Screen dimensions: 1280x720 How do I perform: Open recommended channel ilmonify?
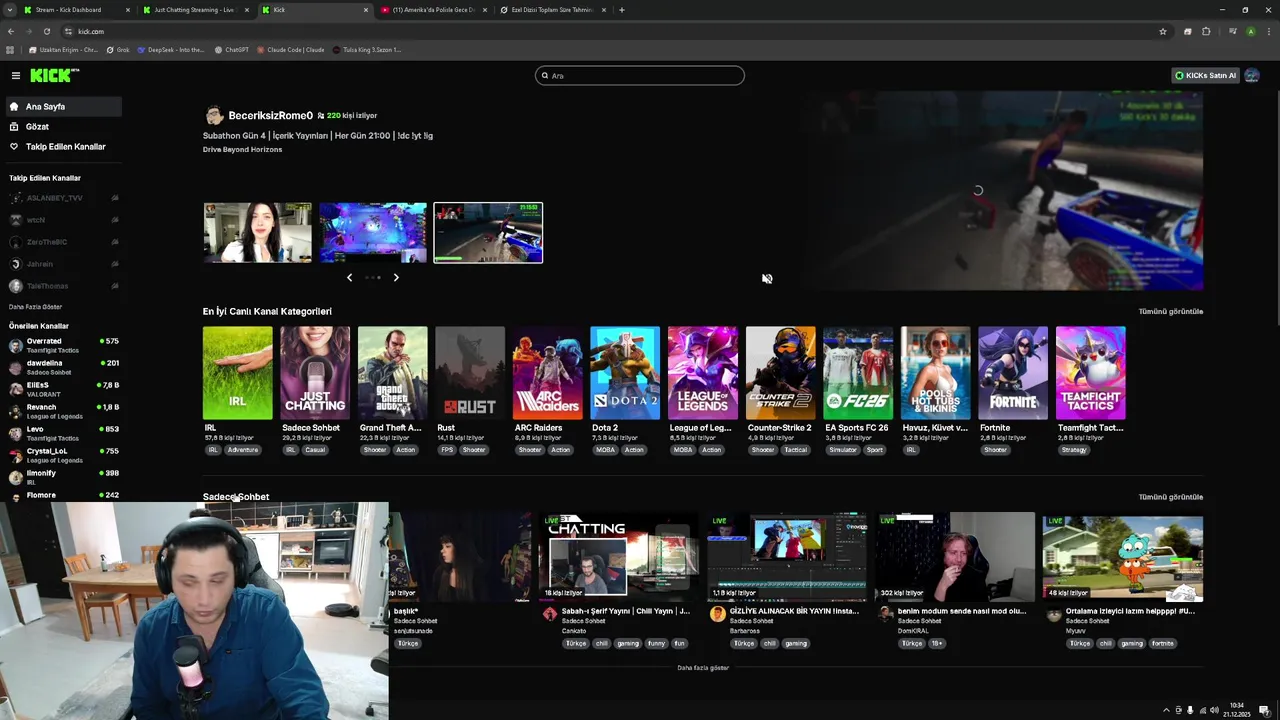(x=62, y=477)
